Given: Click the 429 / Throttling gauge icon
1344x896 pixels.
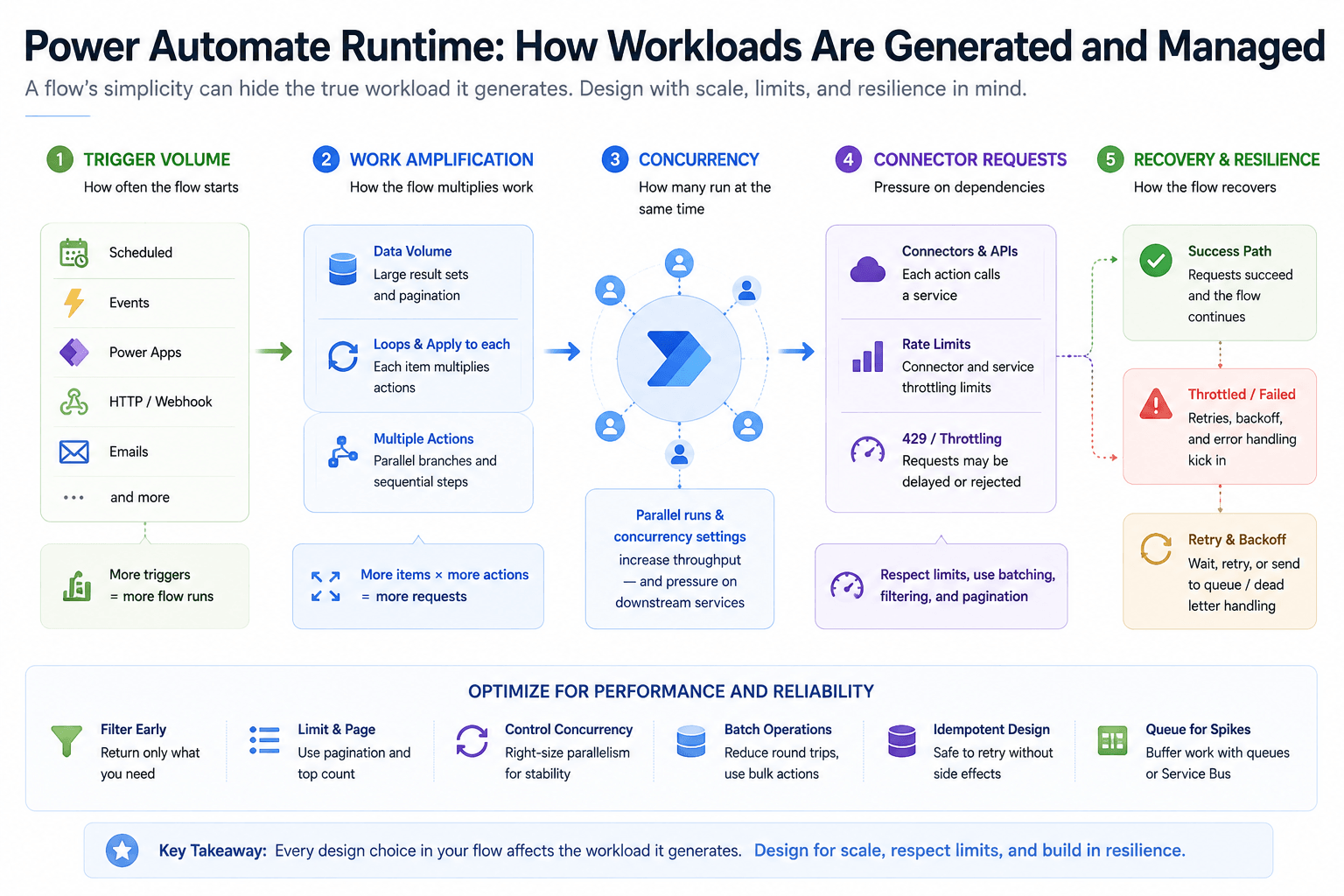Looking at the screenshot, I should (x=867, y=450).
